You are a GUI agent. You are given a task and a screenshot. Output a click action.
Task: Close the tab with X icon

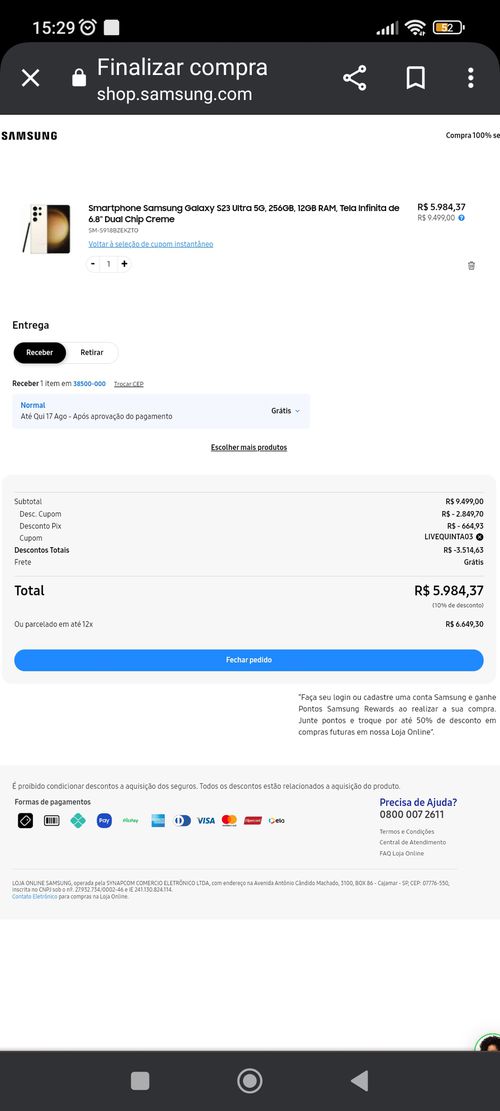pyautogui.click(x=30, y=78)
